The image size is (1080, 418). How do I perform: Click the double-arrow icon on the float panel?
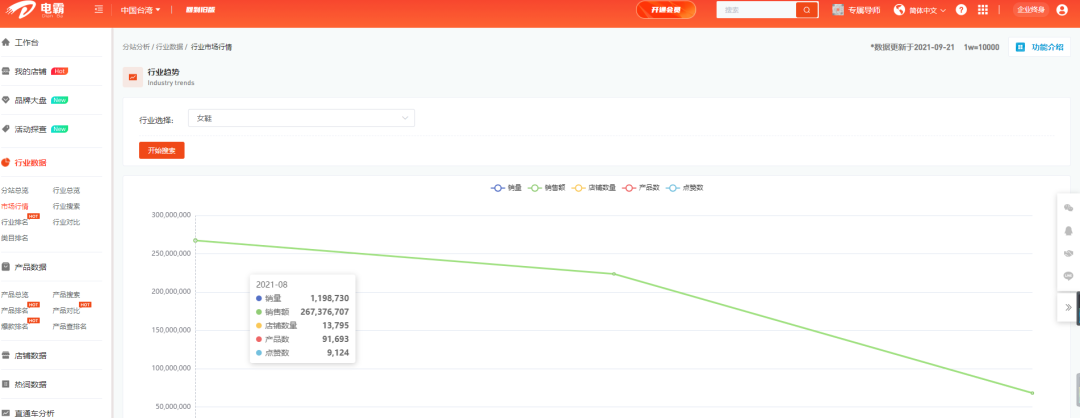(x=1068, y=307)
